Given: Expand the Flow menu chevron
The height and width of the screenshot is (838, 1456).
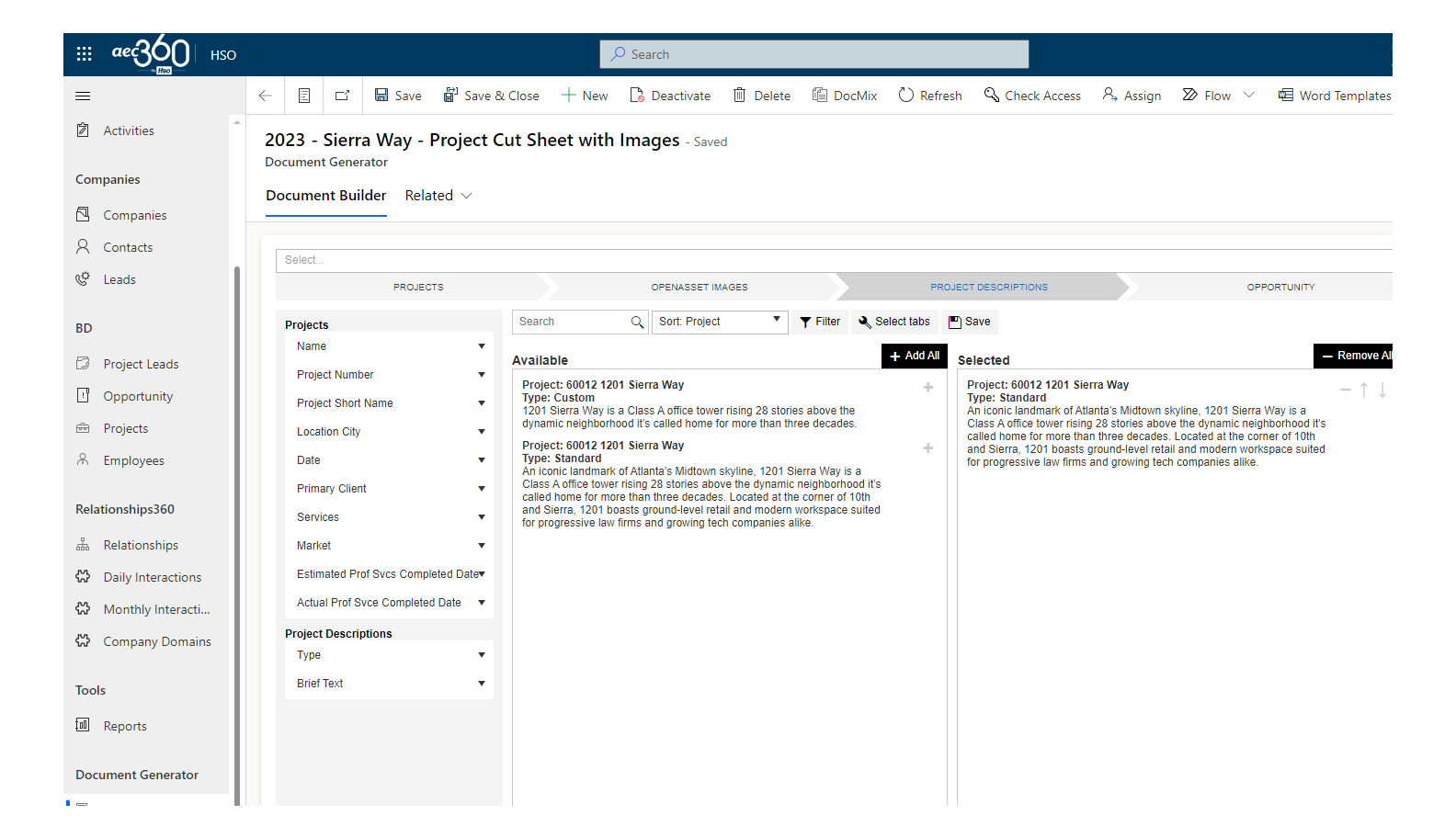Looking at the screenshot, I should 1249,96.
